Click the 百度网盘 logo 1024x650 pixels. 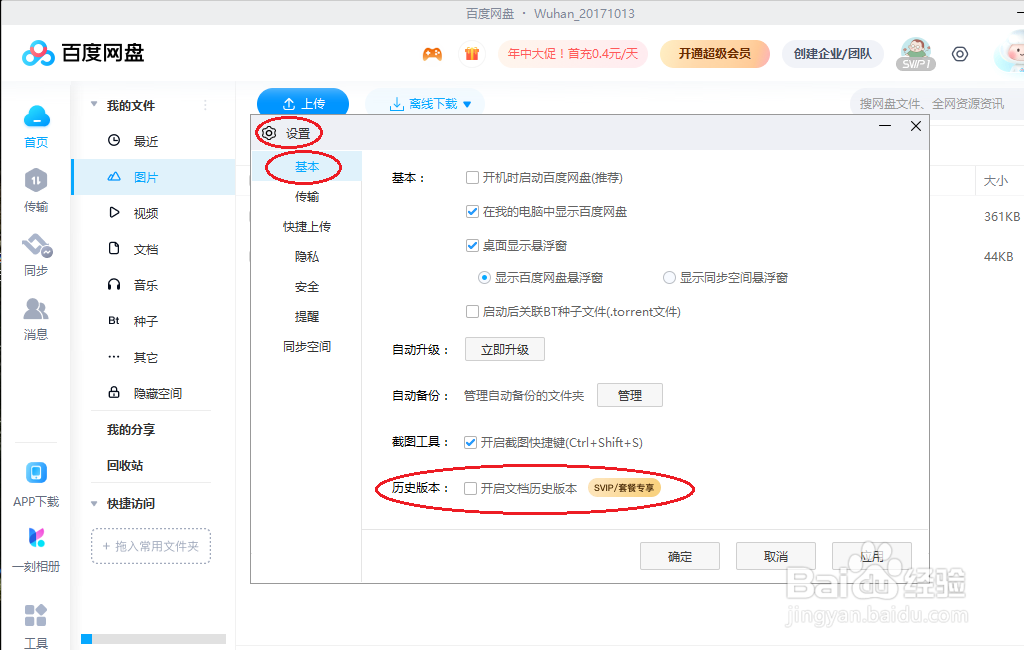(x=83, y=53)
